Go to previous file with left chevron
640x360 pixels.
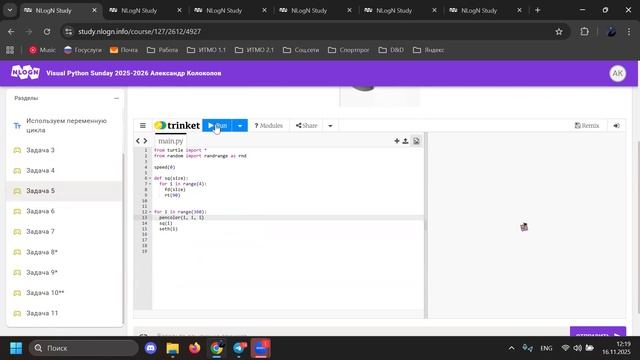[138, 141]
